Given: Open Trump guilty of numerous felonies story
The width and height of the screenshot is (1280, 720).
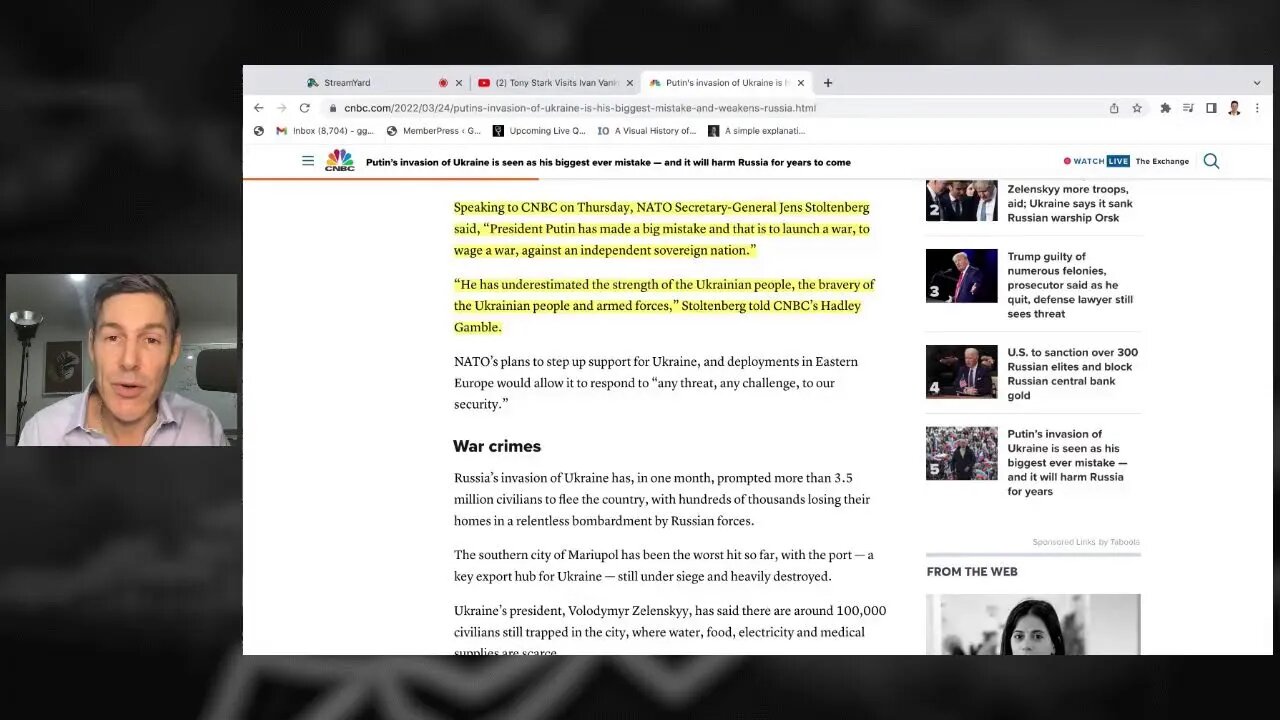Looking at the screenshot, I should click(x=1070, y=285).
